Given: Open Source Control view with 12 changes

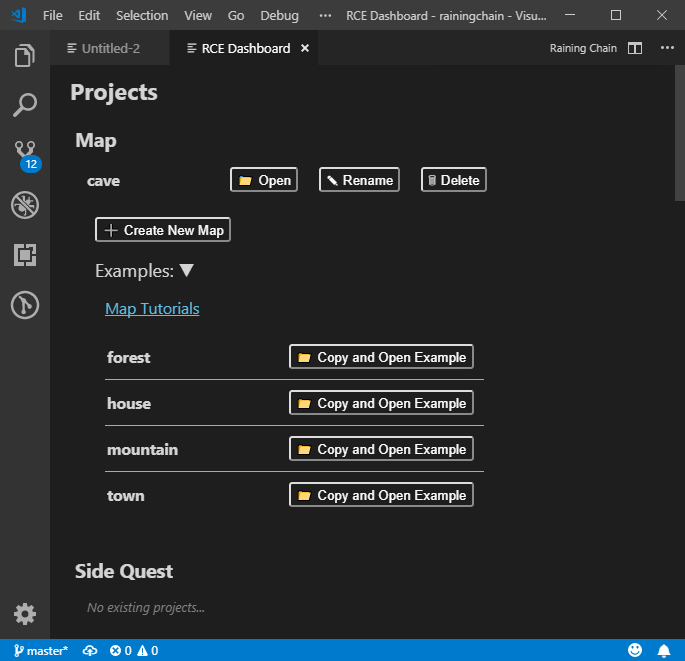Looking at the screenshot, I should click(x=26, y=156).
